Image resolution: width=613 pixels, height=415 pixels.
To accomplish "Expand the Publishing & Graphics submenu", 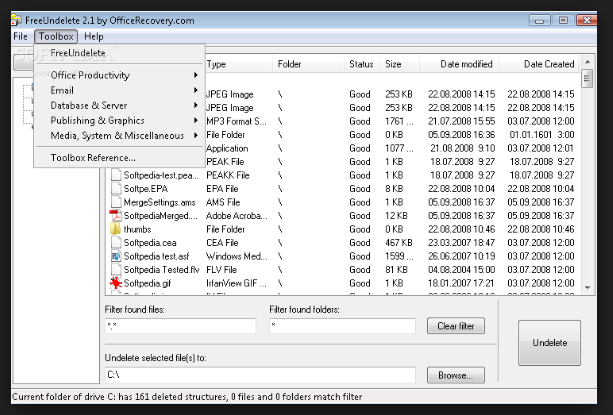I will click(120, 120).
